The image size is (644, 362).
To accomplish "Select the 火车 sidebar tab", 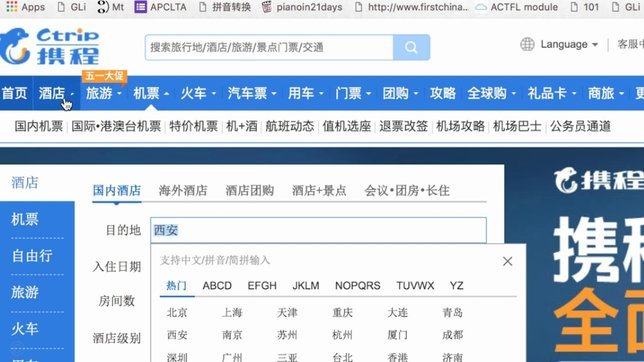I will tap(25, 329).
